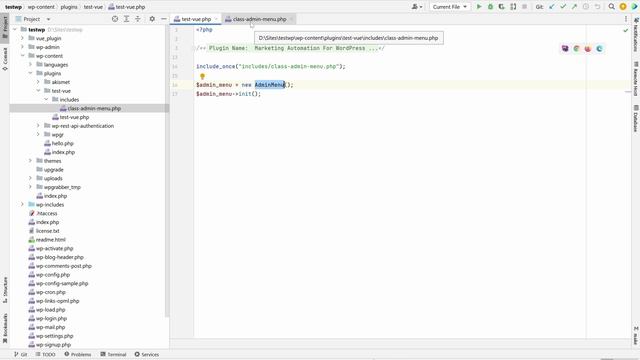640x360 pixels.
Task: Click the Project tree vertical scrollbar
Action: point(167,171)
